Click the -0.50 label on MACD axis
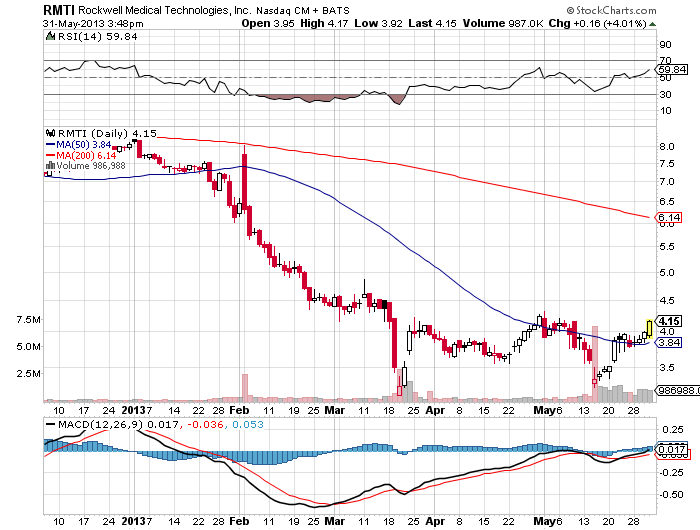Screen dimensions: 700x530 pyautogui.click(x=671, y=494)
